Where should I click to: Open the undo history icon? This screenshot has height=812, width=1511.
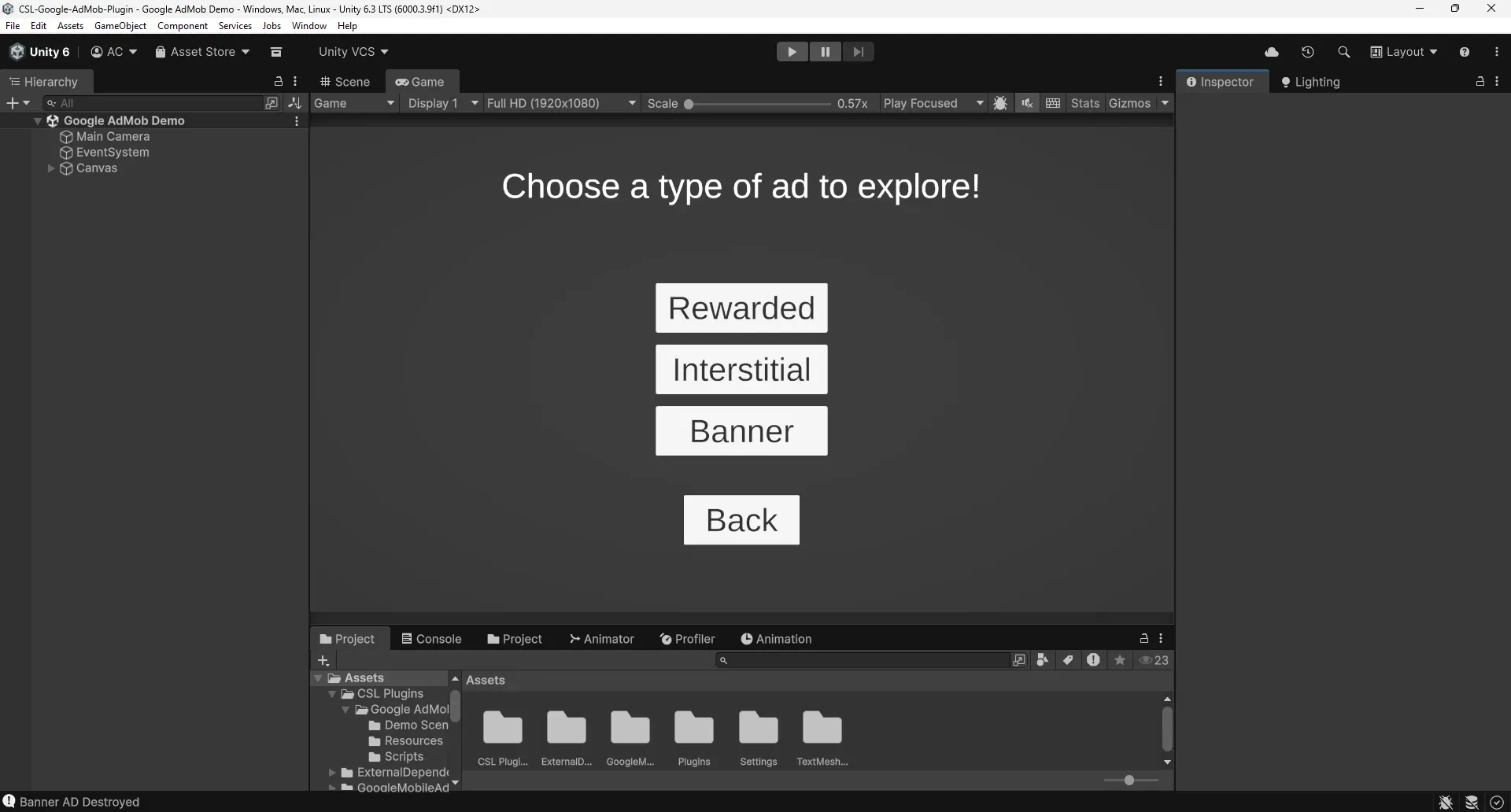(x=1308, y=52)
